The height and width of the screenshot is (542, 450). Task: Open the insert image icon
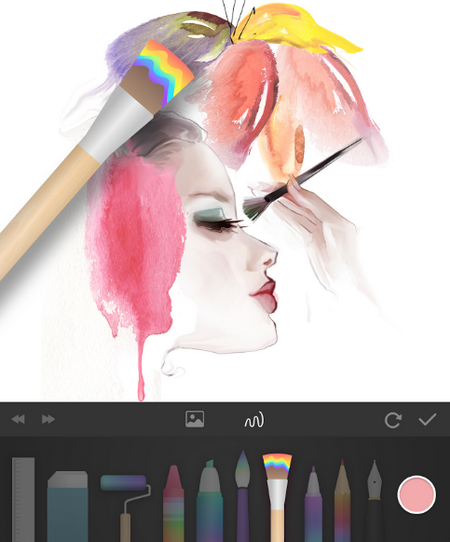[195, 419]
